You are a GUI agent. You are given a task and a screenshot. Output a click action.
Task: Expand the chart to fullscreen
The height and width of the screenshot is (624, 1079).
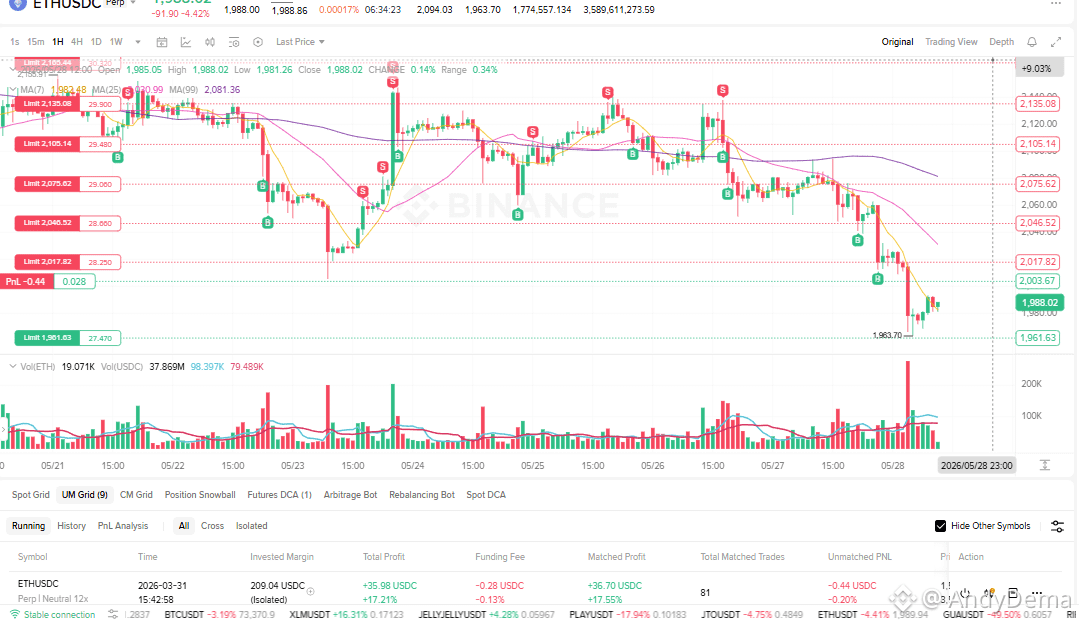tap(1056, 42)
